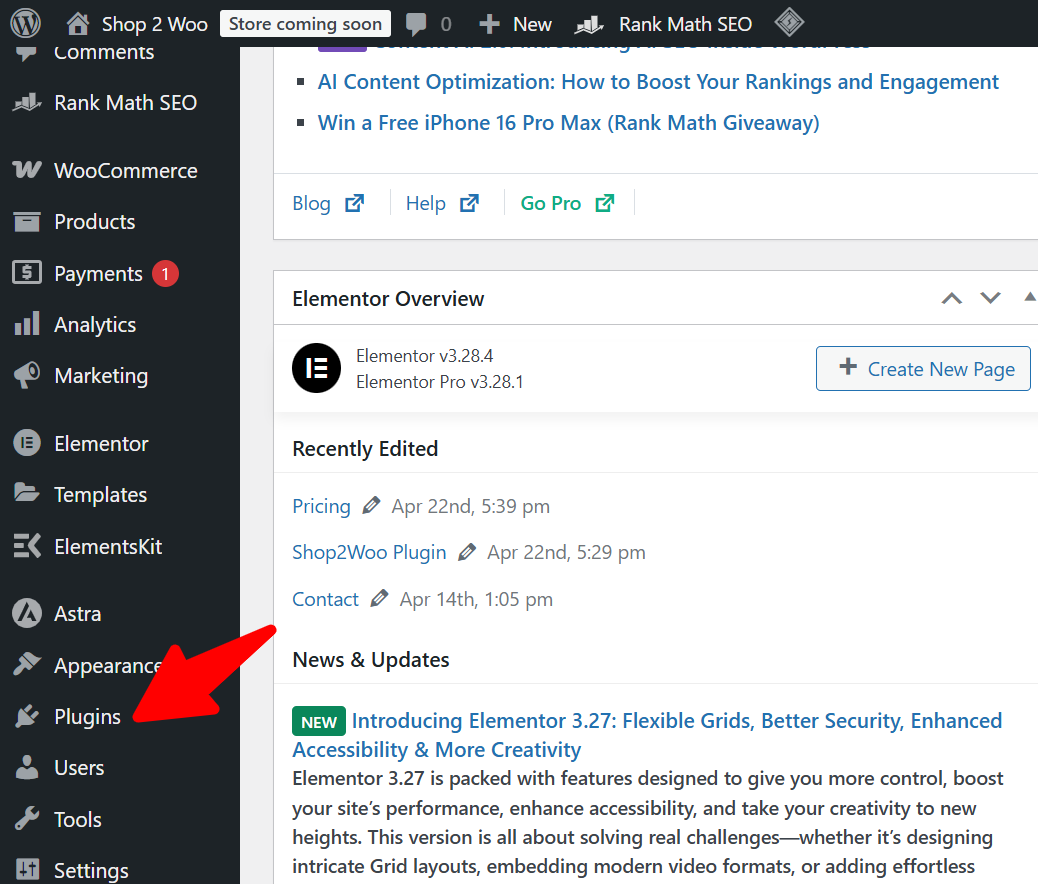Toggle Elementor Overview panel with triangle
This screenshot has height=884, width=1038.
[1031, 297]
